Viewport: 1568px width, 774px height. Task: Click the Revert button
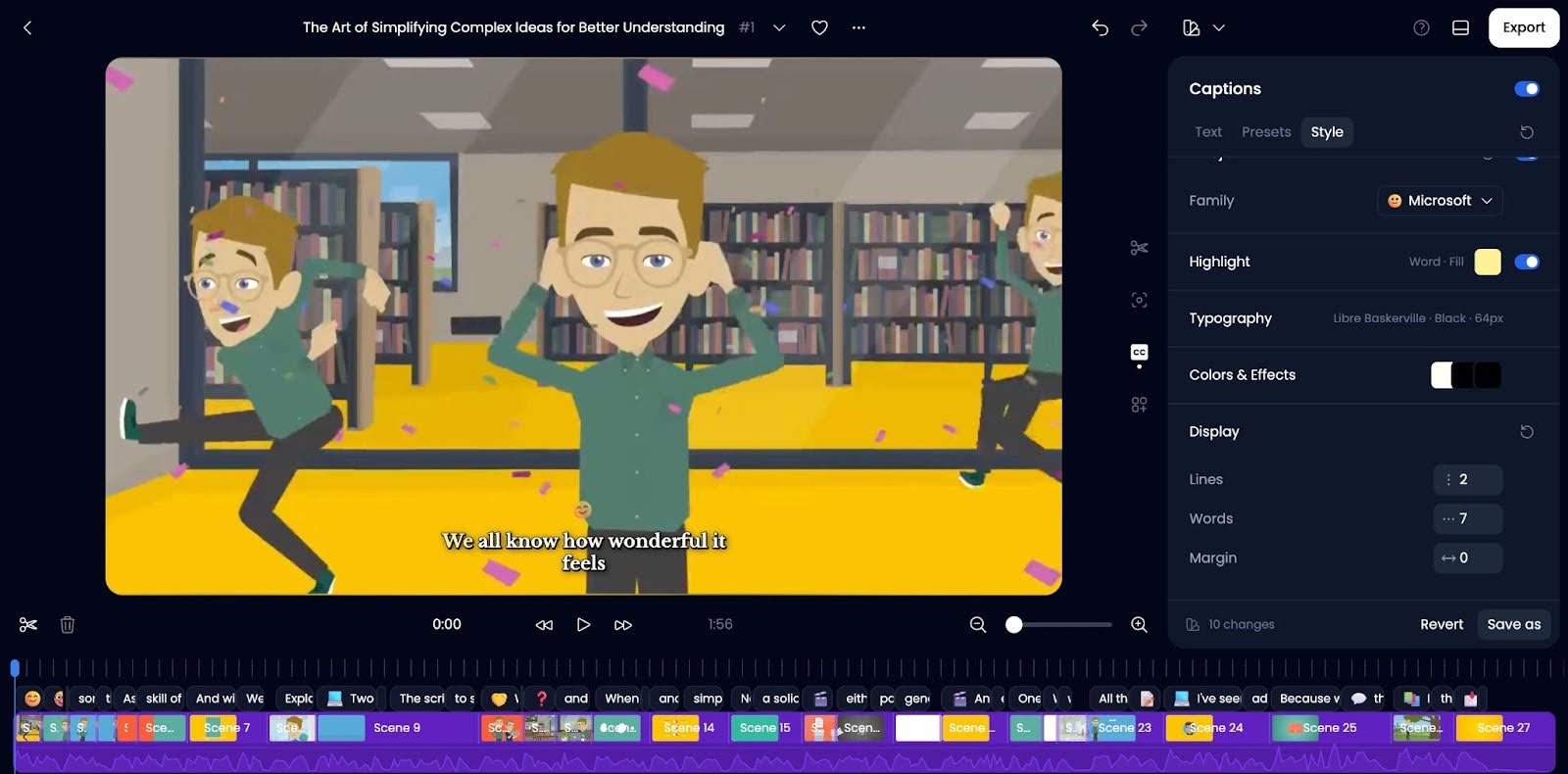tap(1441, 624)
